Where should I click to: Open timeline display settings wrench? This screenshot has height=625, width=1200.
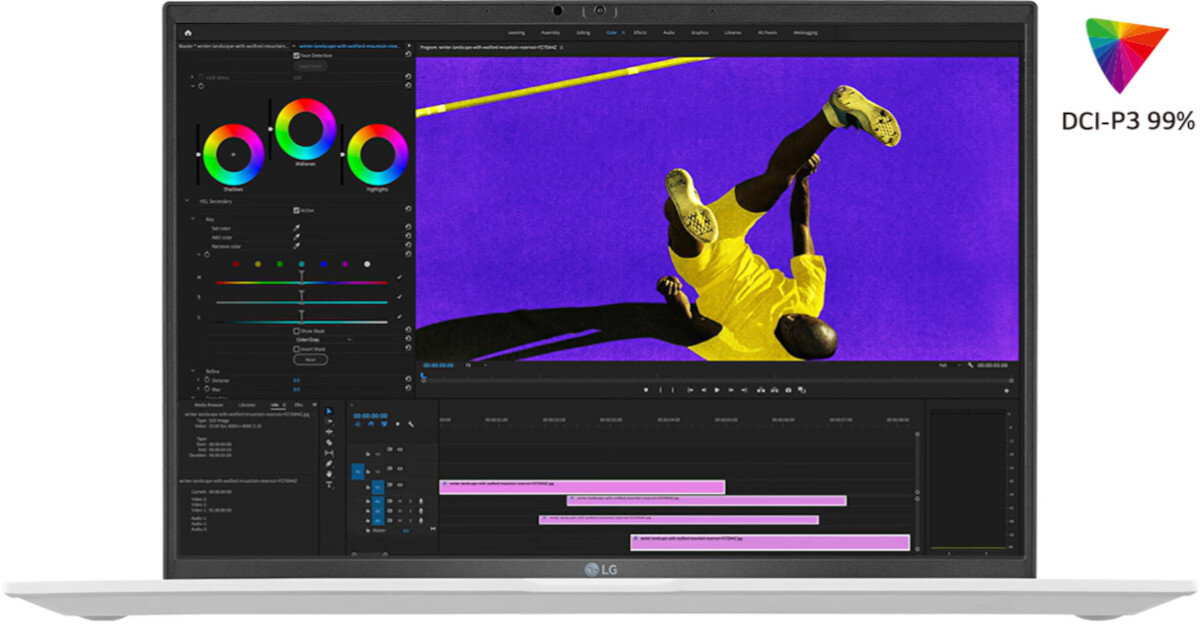(x=410, y=424)
